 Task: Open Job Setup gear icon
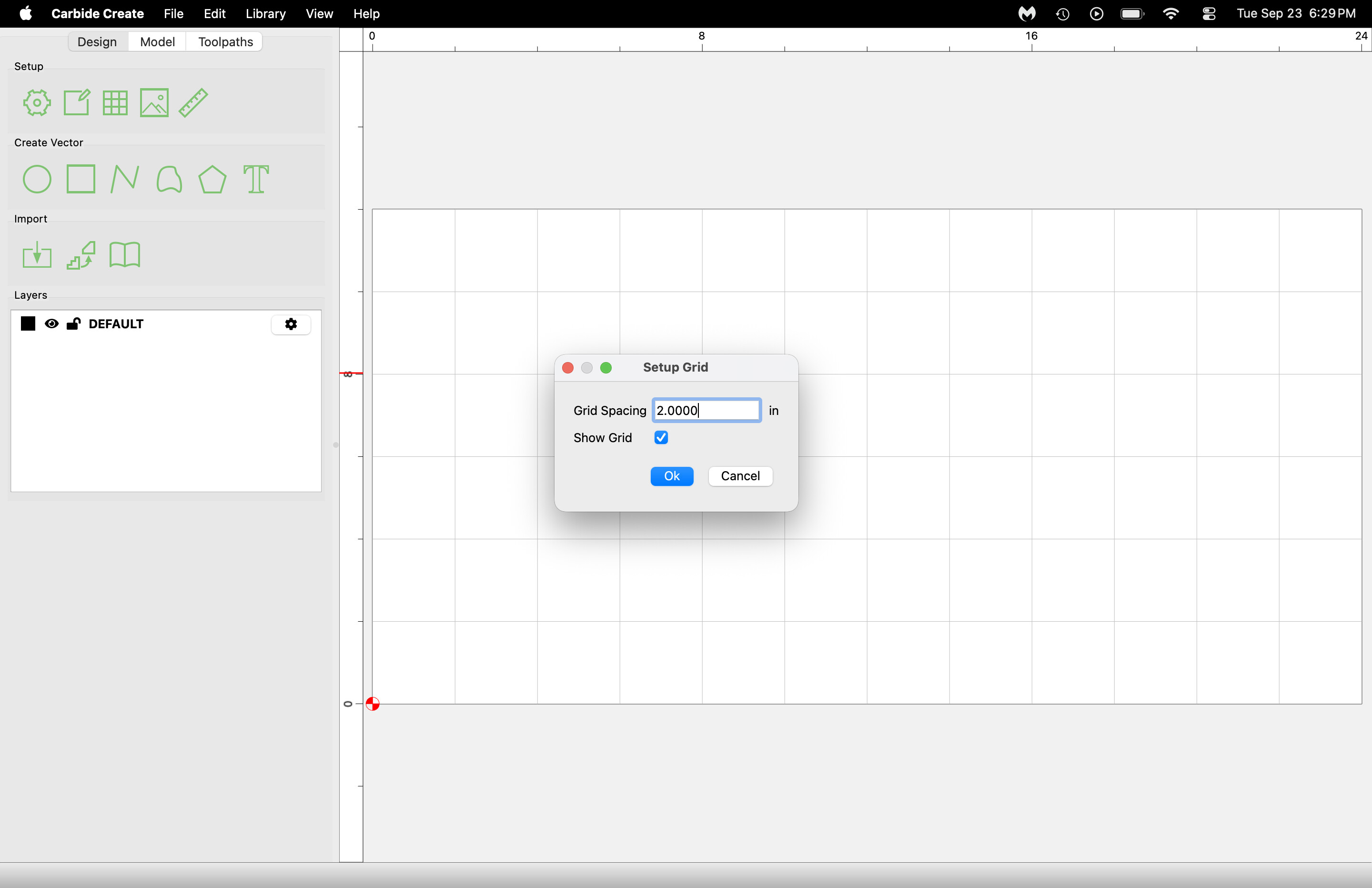pos(37,103)
